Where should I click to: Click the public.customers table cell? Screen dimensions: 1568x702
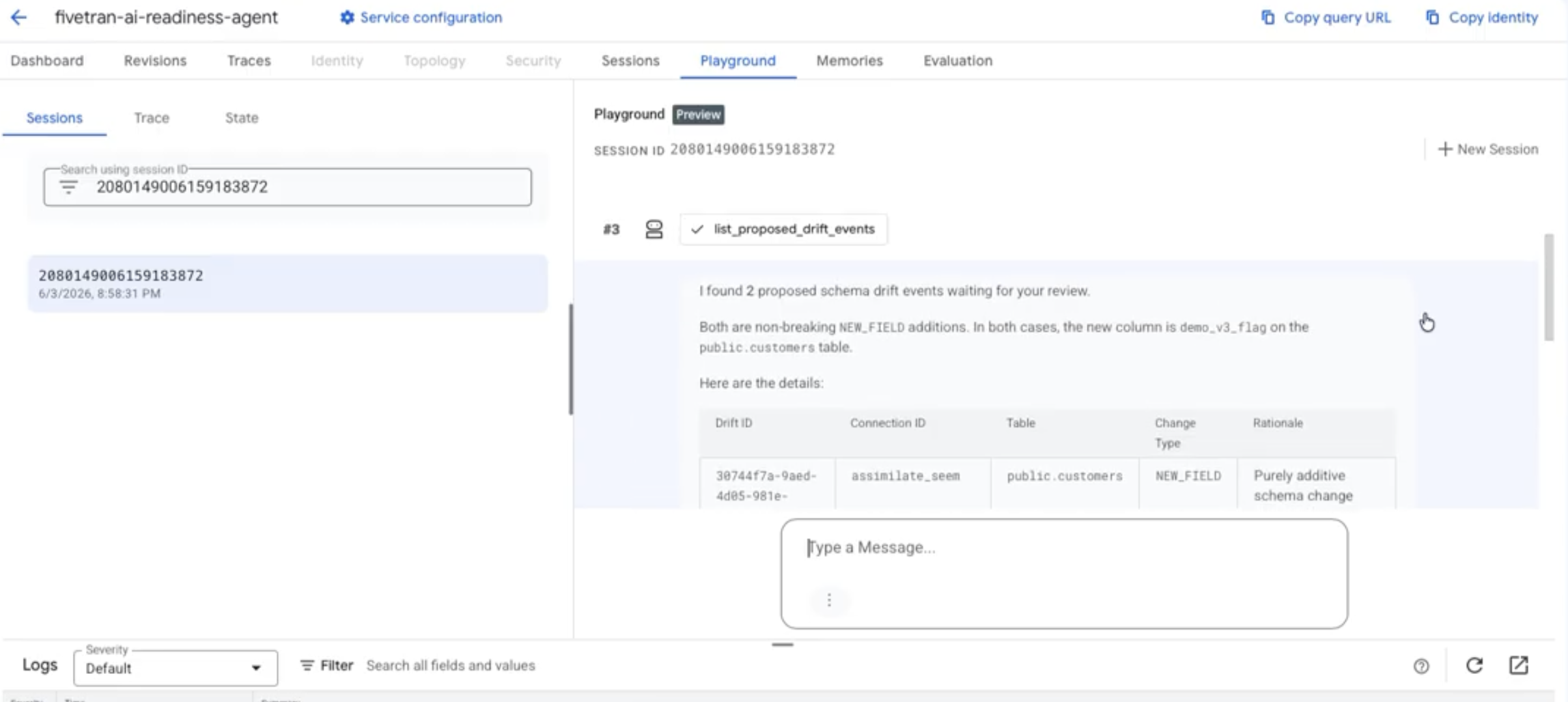tap(1065, 476)
